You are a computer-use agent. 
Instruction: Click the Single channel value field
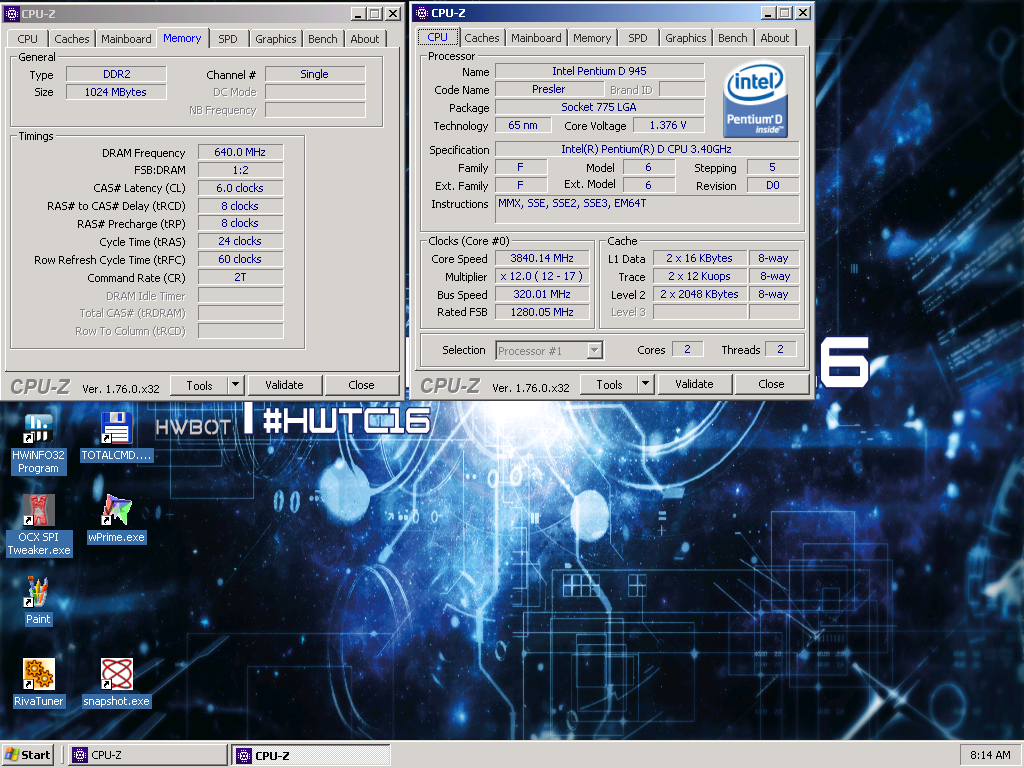point(315,74)
